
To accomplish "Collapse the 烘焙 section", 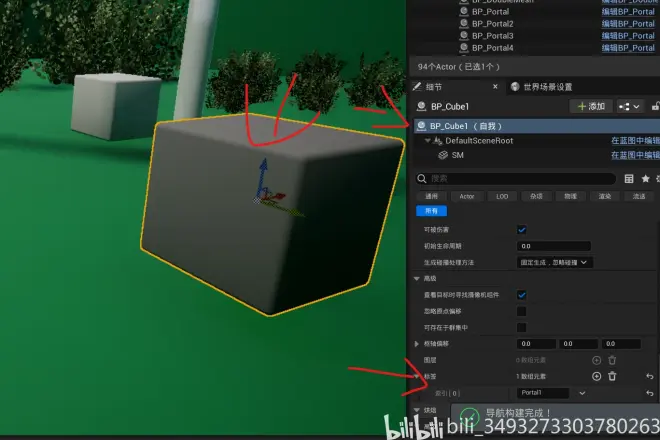I will point(417,410).
